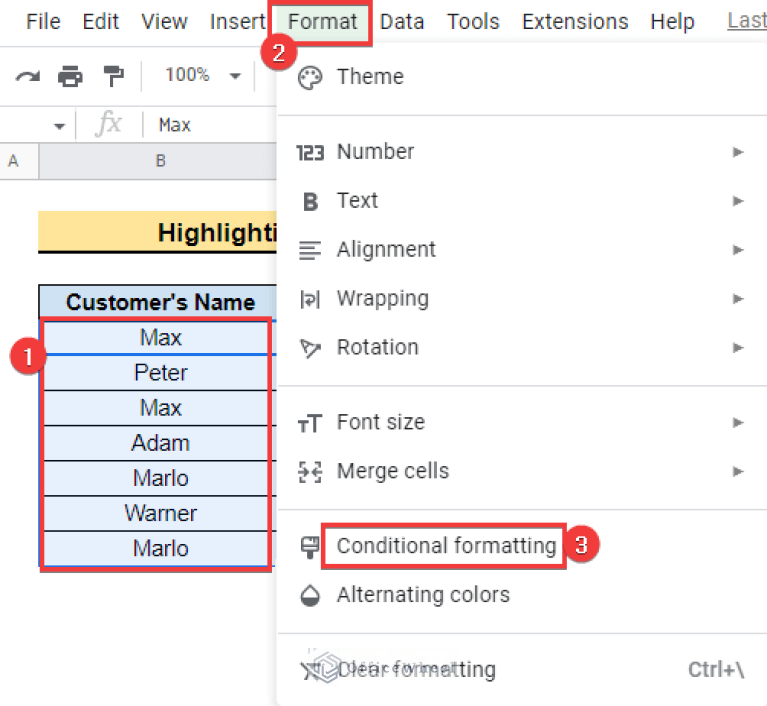Viewport: 767px width, 706px height.
Task: Open the Extensions menu
Action: (x=575, y=22)
